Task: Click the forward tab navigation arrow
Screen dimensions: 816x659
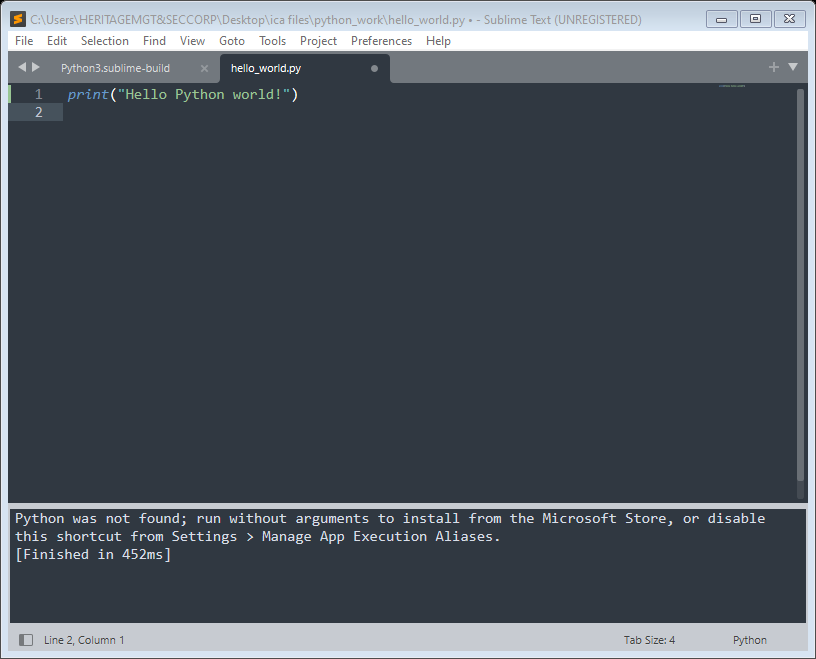Action: pyautogui.click(x=37, y=67)
